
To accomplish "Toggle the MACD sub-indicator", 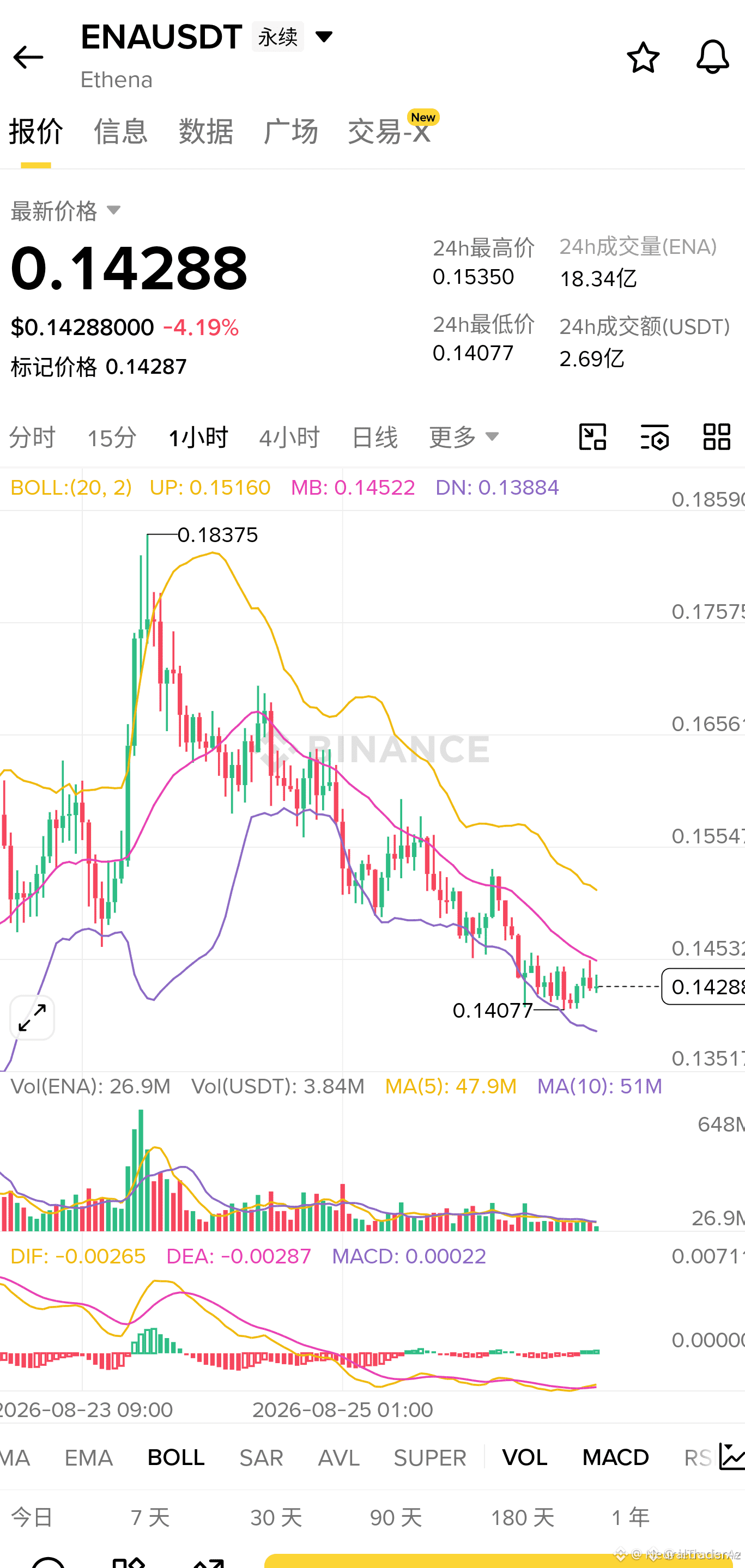I will tap(616, 1458).
